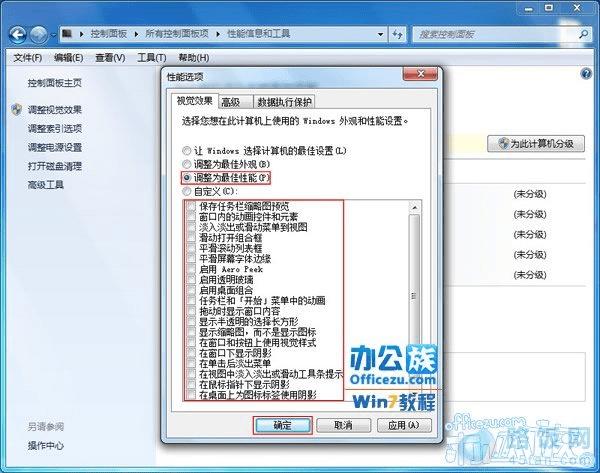The height and width of the screenshot is (473, 600).
Task: Check 淡入淡出或滑动菜单到视图
Action: tap(191, 227)
